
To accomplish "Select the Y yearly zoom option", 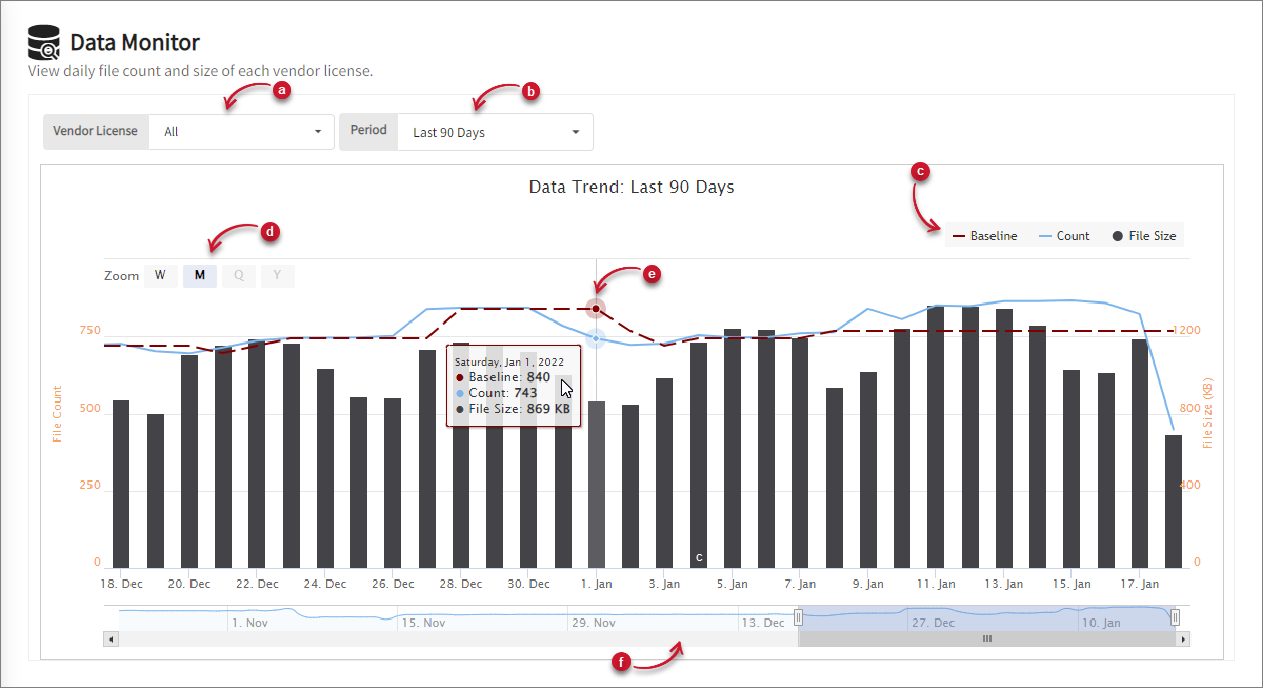I will (277, 276).
